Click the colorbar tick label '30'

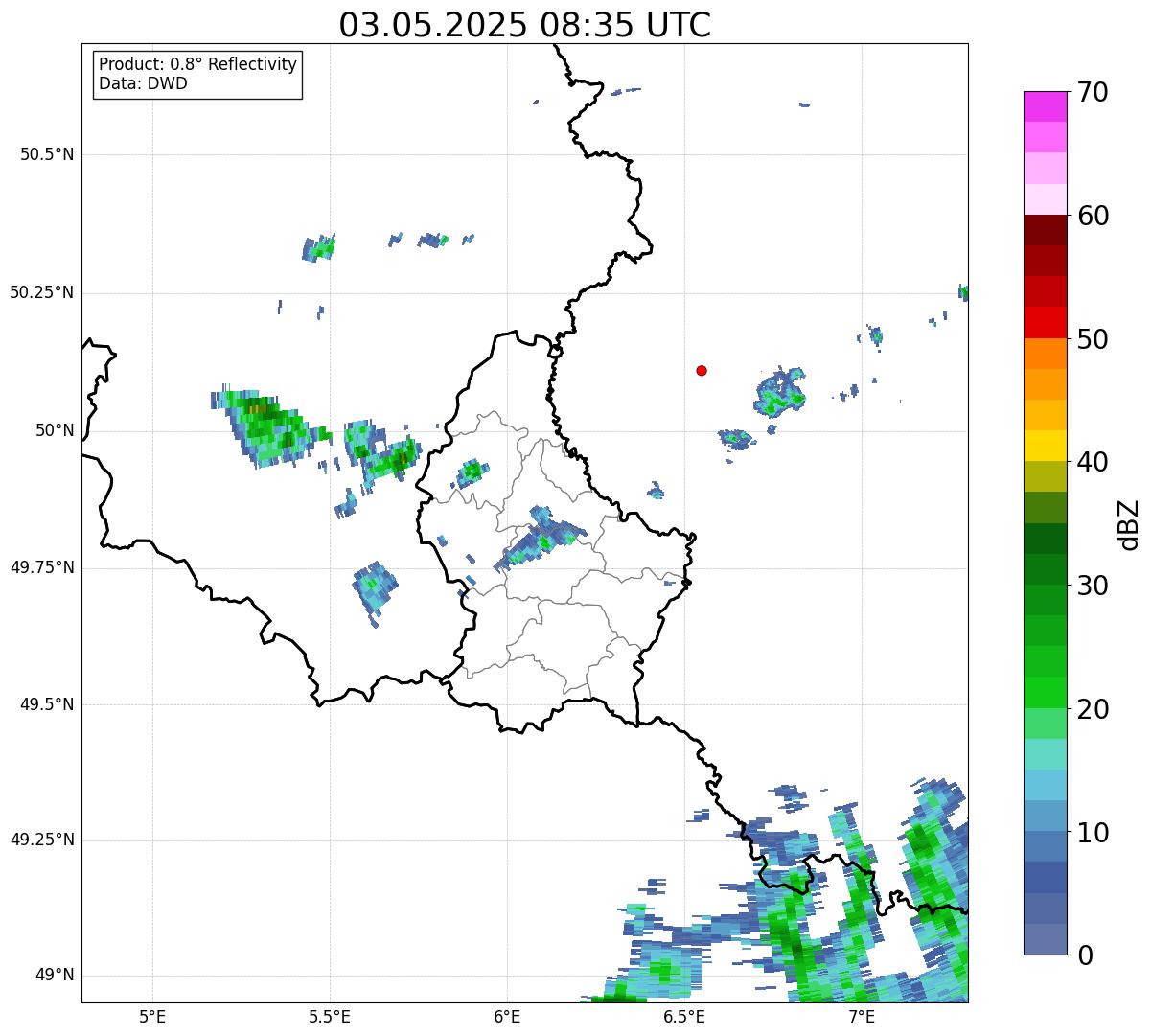click(1093, 586)
